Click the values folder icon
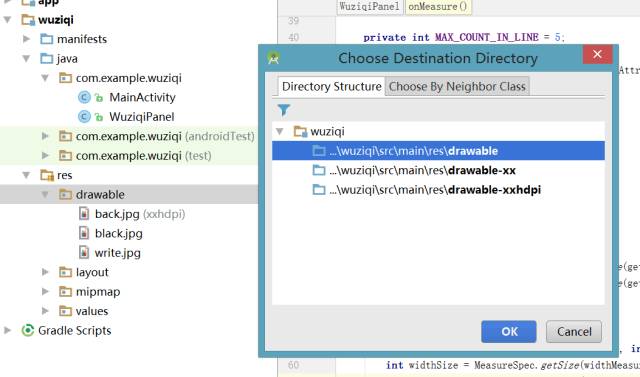This screenshot has width=640, height=377. pyautogui.click(x=65, y=311)
